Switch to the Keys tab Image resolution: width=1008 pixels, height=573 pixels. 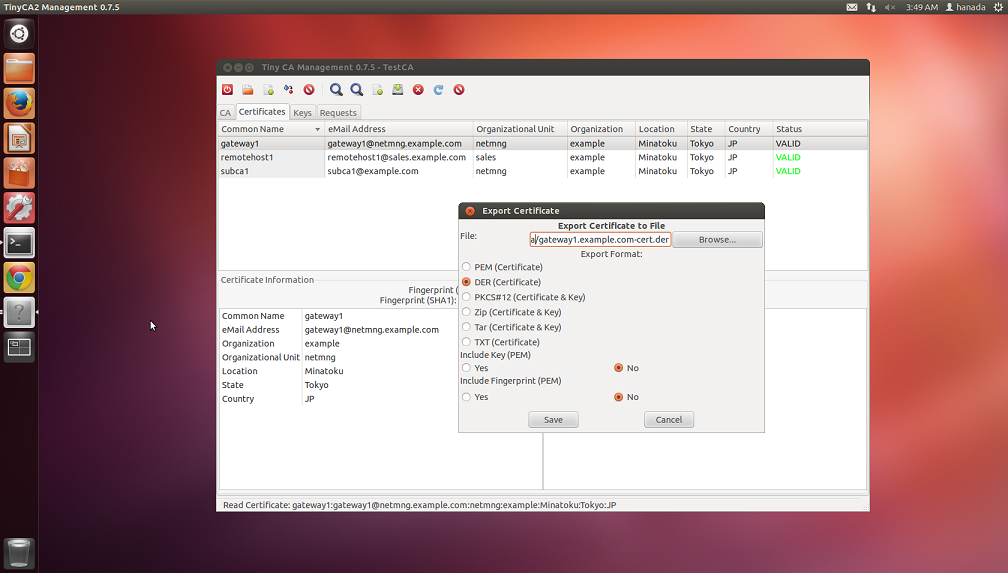(302, 113)
